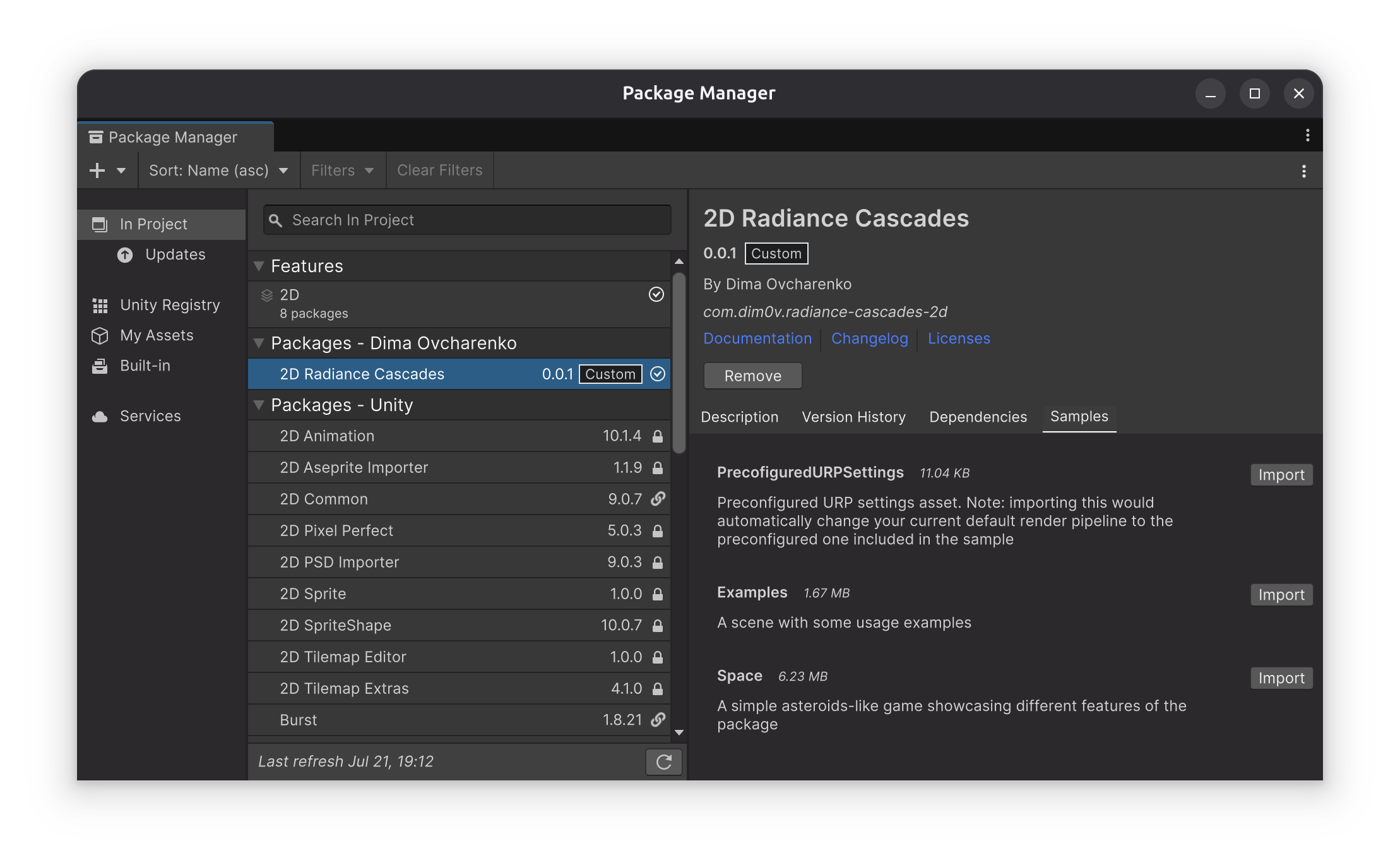This screenshot has height=865, width=1400.
Task: Open the Filters dropdown
Action: (343, 170)
